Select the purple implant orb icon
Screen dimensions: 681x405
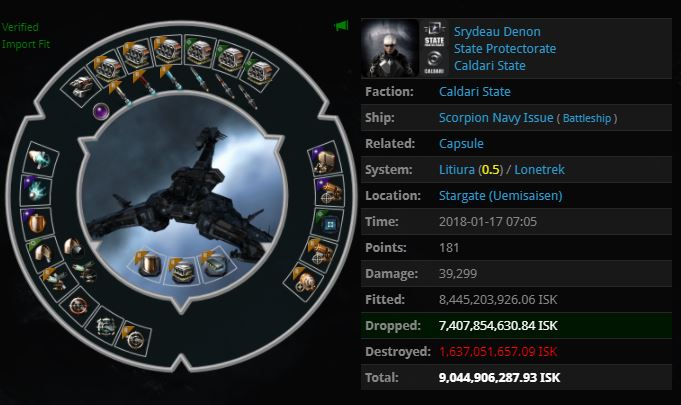click(101, 112)
